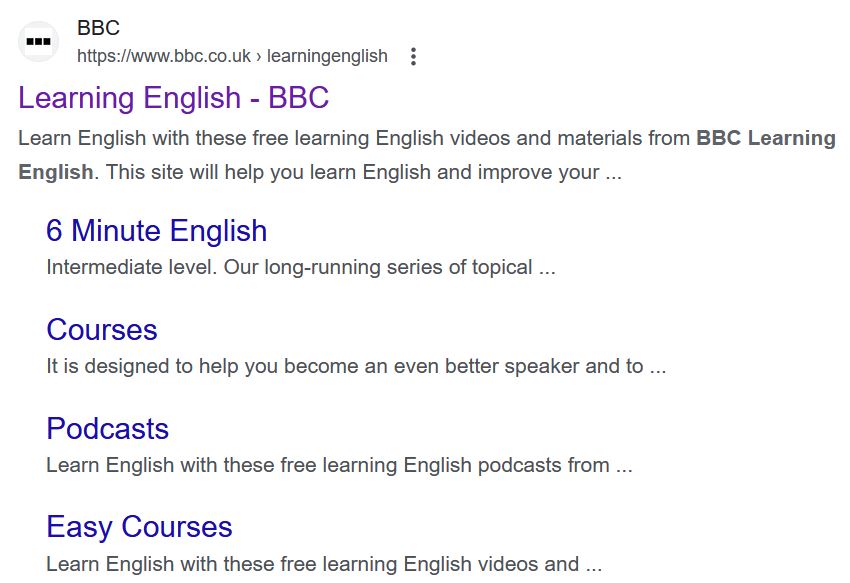Click the learningenglish breadcrumb segment

tap(327, 56)
